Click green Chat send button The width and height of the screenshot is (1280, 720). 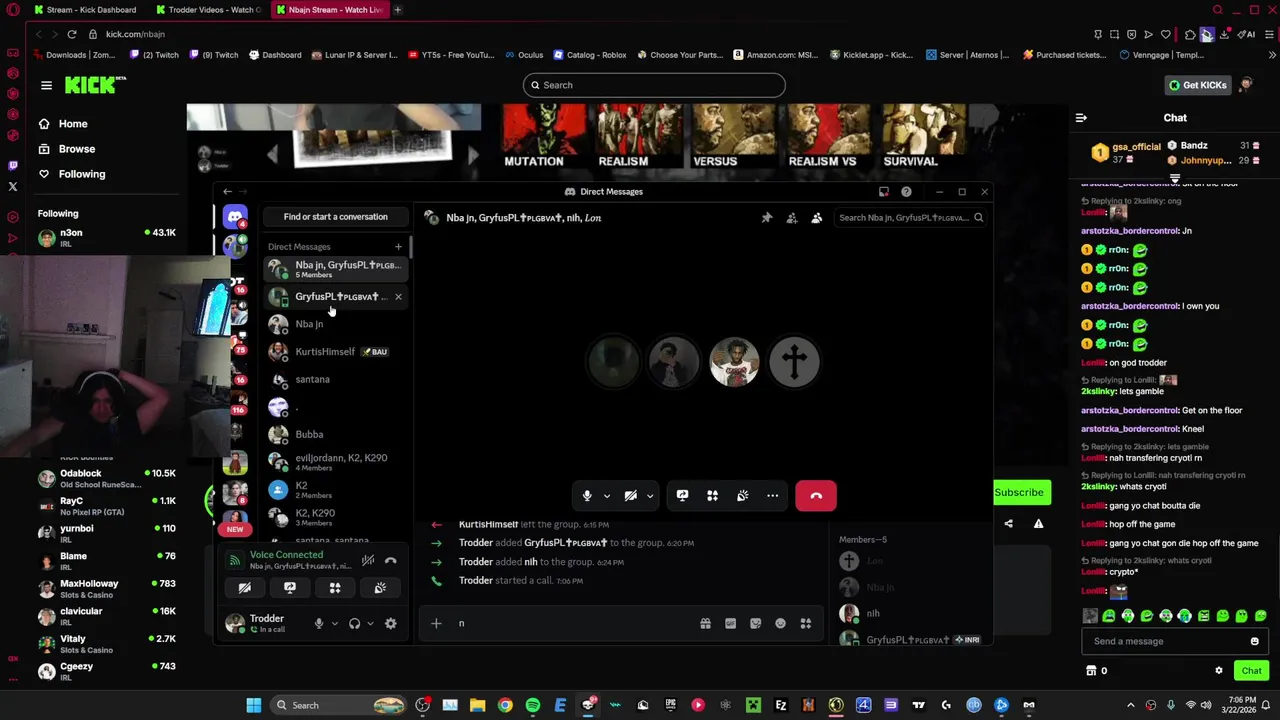1251,671
